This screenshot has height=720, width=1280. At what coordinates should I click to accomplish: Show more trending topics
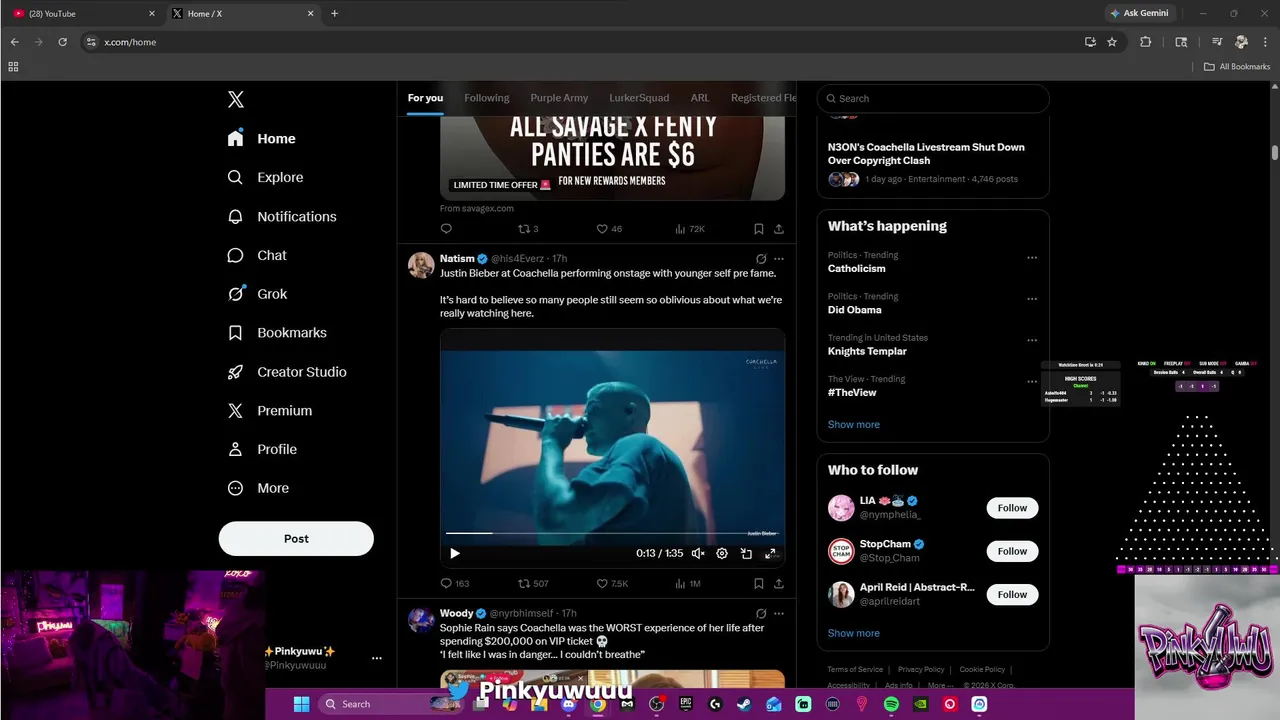click(x=854, y=424)
